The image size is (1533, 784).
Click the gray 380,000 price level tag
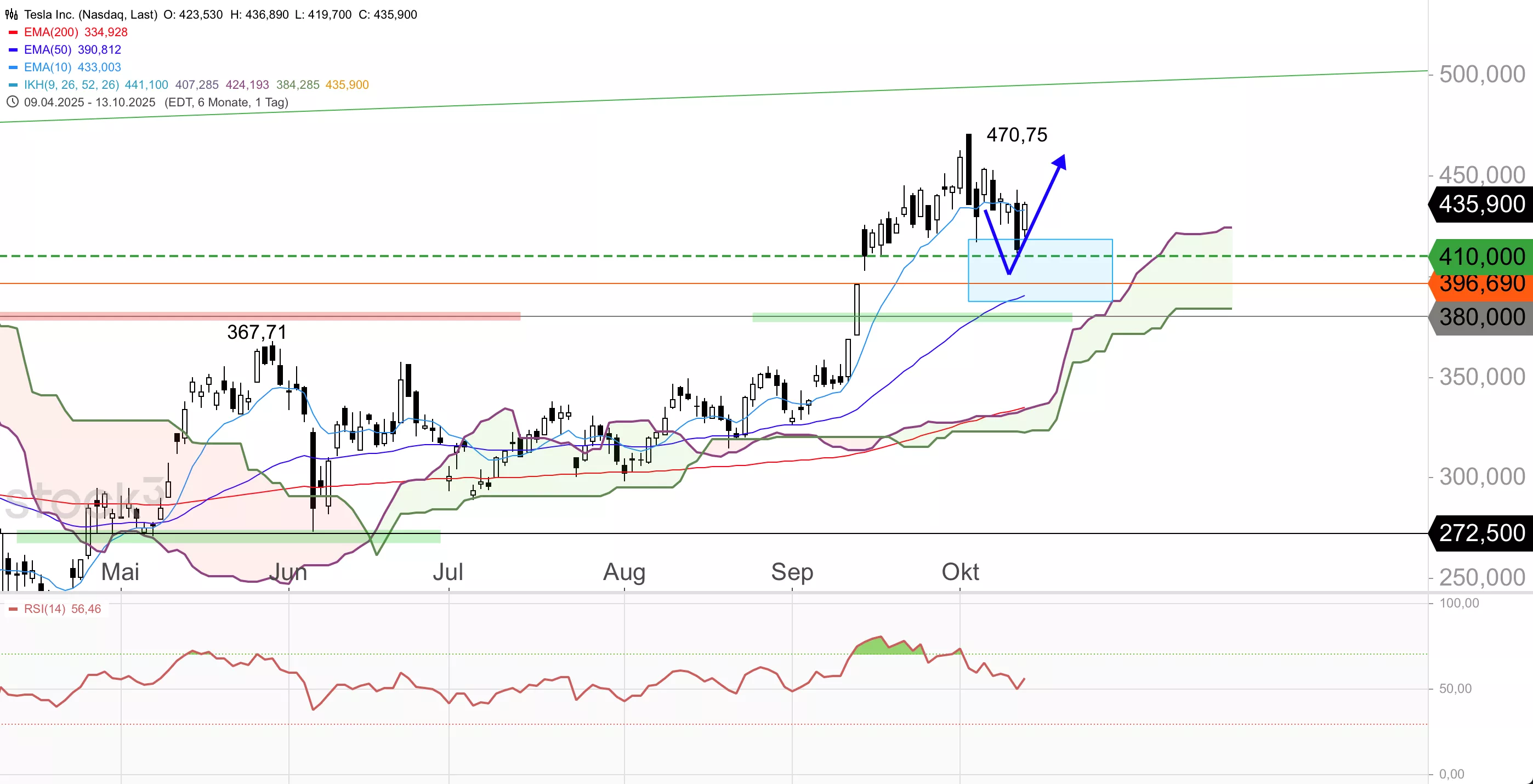click(x=1481, y=317)
